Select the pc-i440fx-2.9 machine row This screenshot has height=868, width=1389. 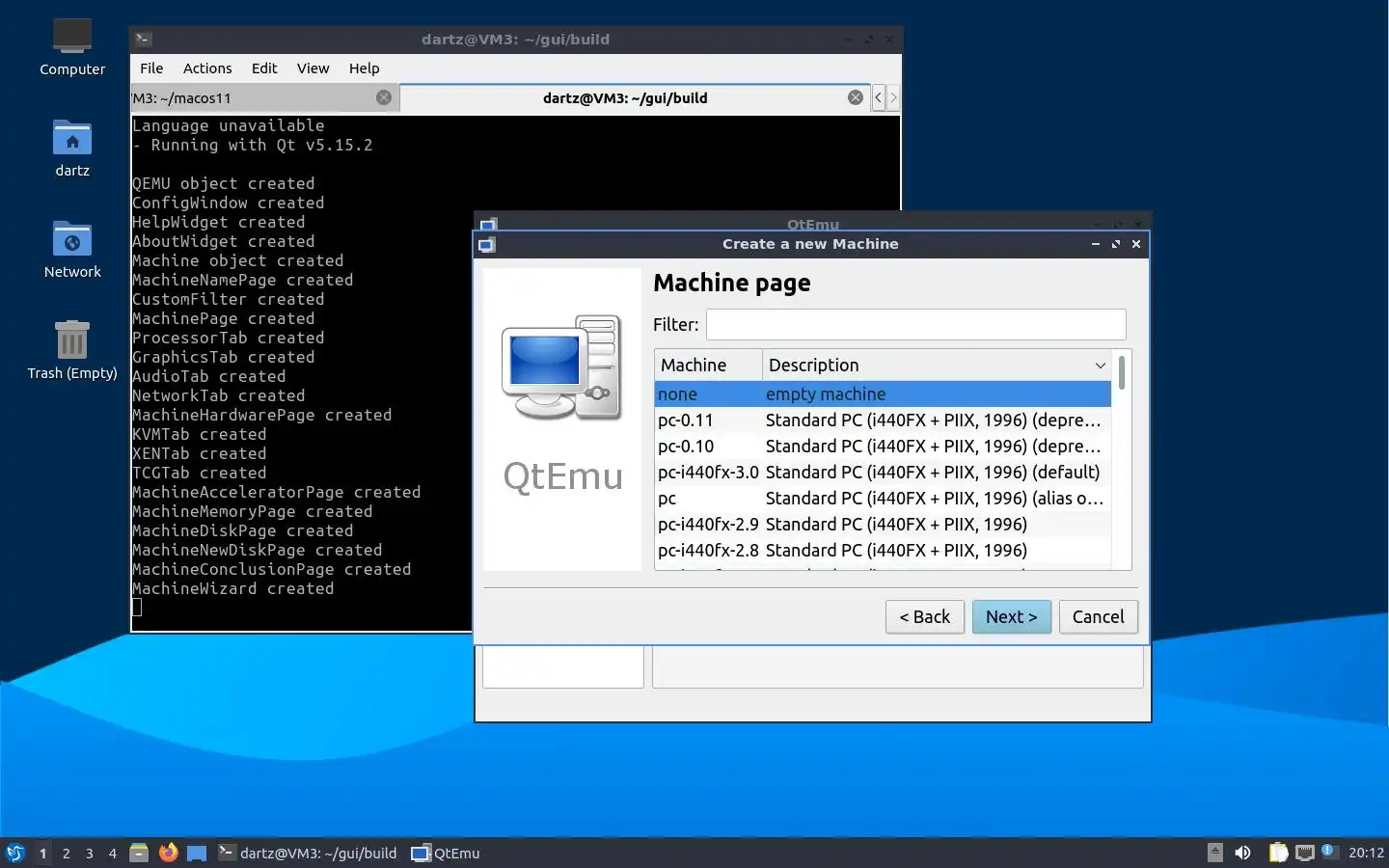883,524
